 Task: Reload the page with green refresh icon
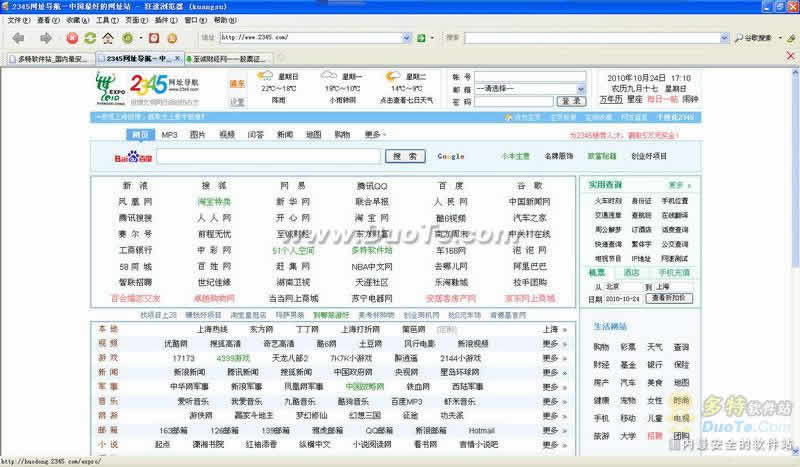click(90, 38)
